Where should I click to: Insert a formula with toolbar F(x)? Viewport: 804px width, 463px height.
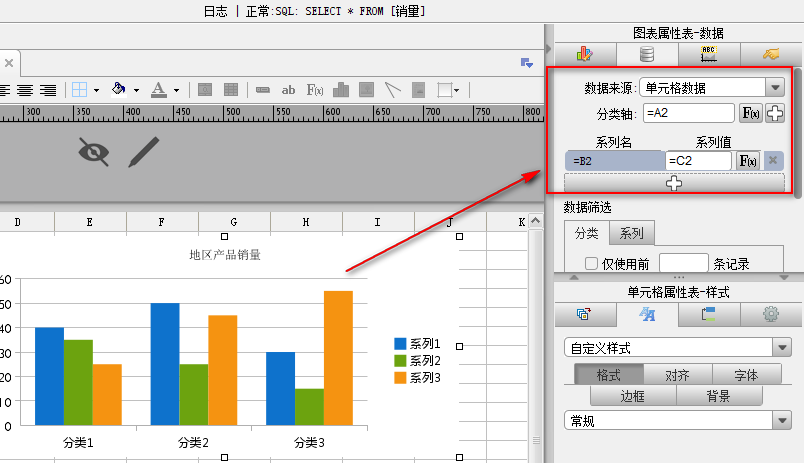click(x=315, y=90)
